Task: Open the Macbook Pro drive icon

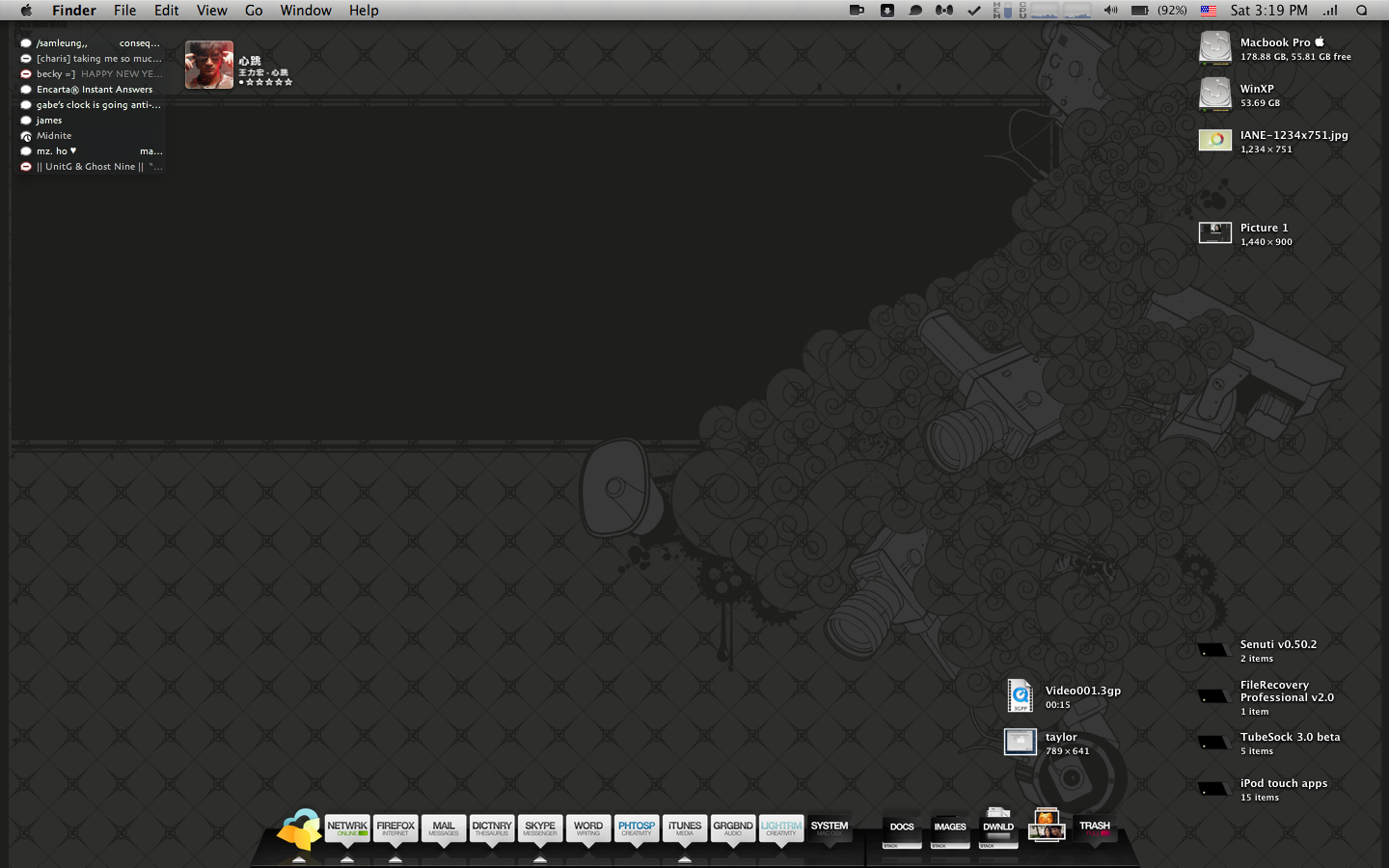Action: pyautogui.click(x=1215, y=48)
